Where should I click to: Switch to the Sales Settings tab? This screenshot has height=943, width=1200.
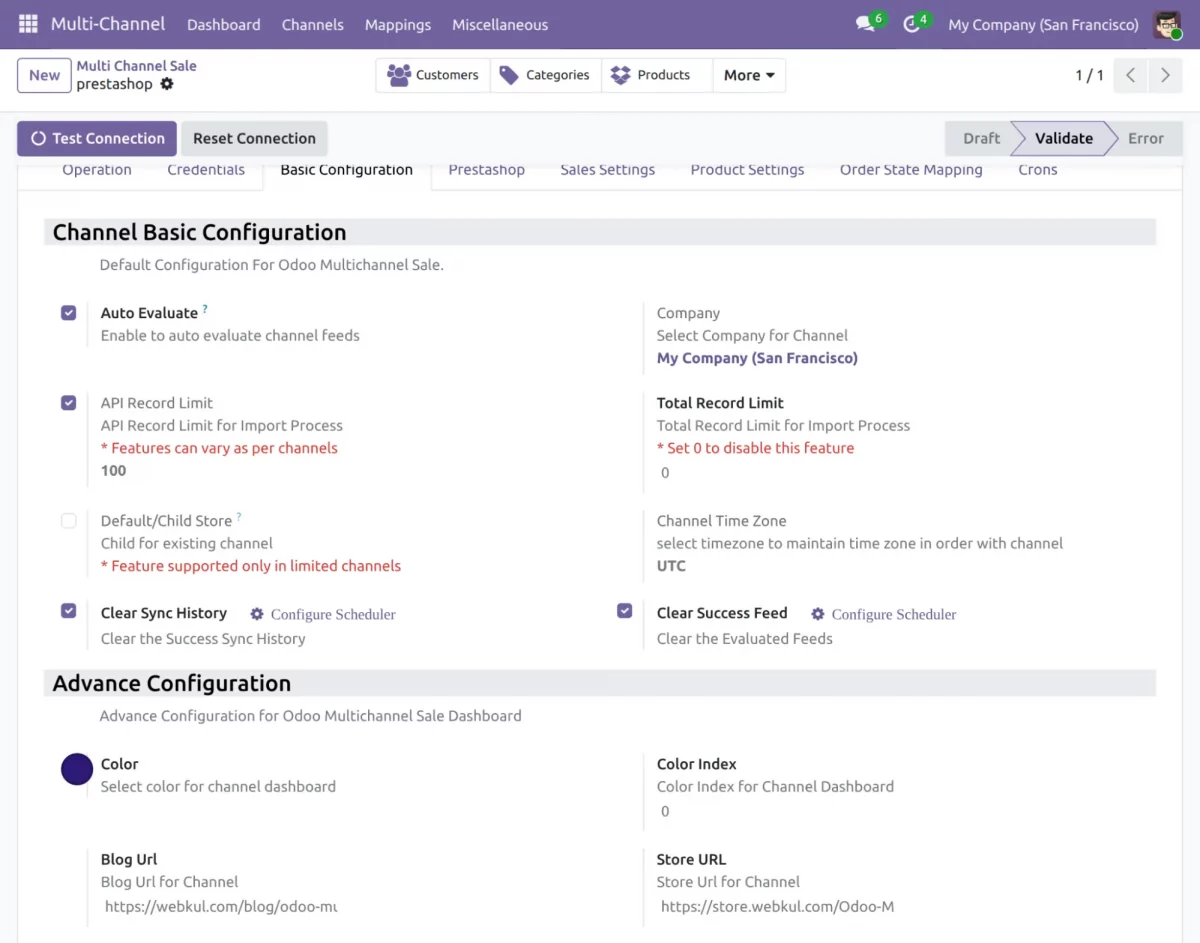click(x=608, y=170)
